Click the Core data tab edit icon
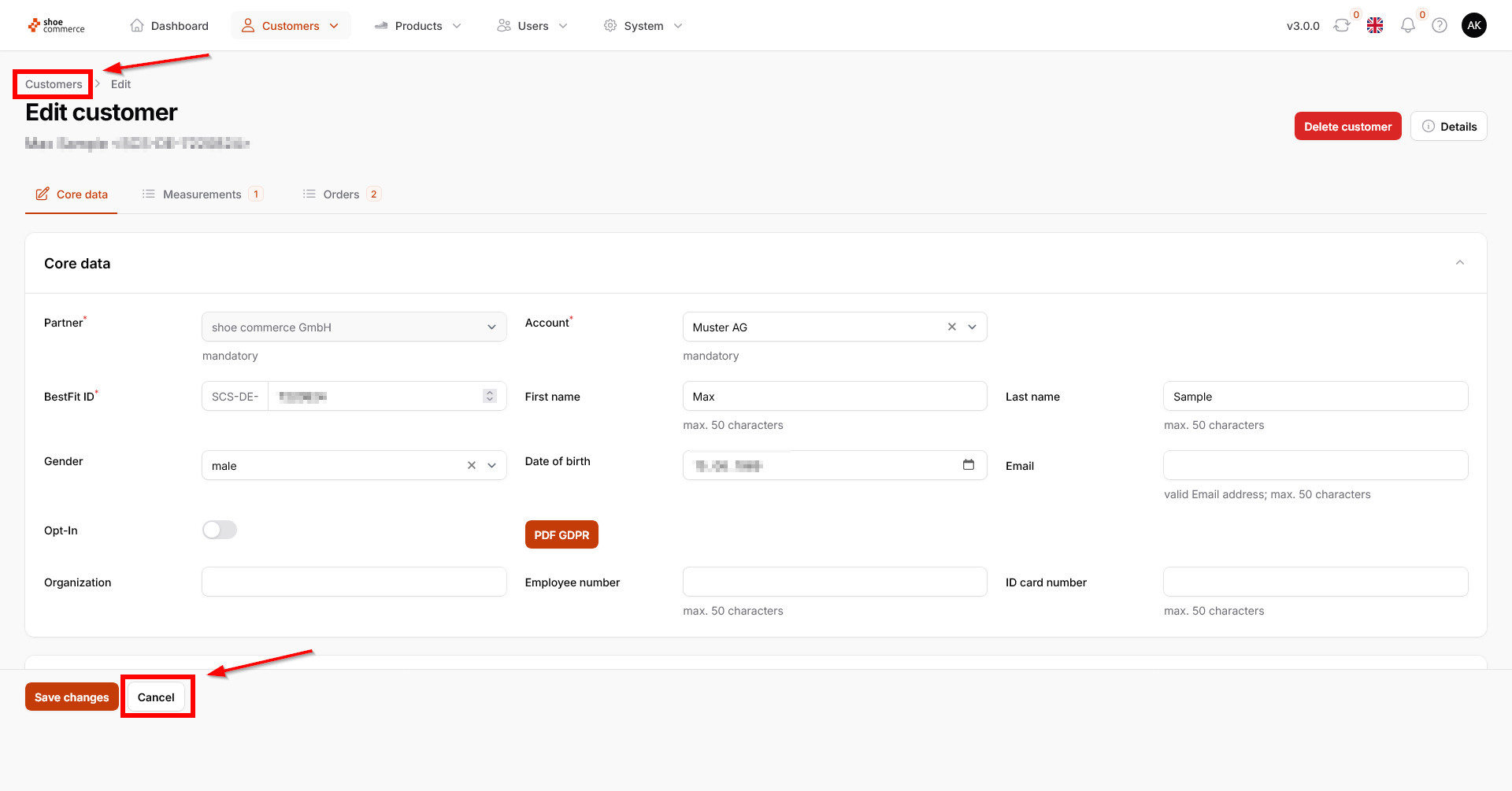 43,194
